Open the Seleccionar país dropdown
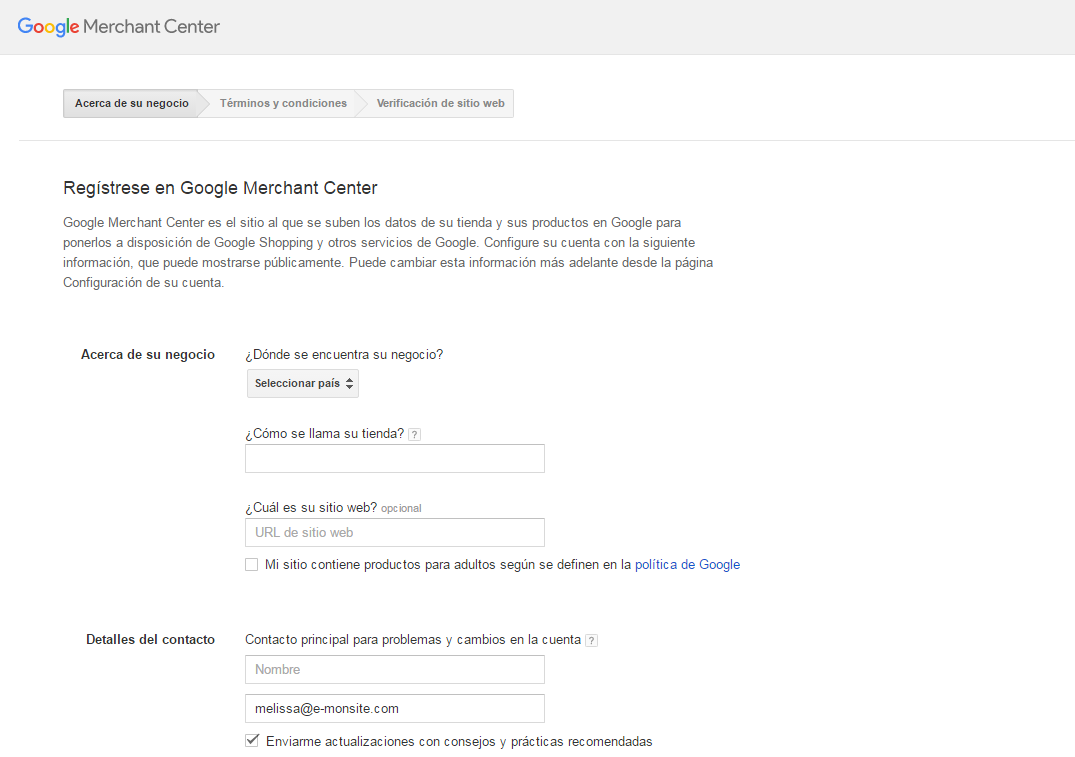Viewport: 1075px width, 757px height. pos(303,383)
